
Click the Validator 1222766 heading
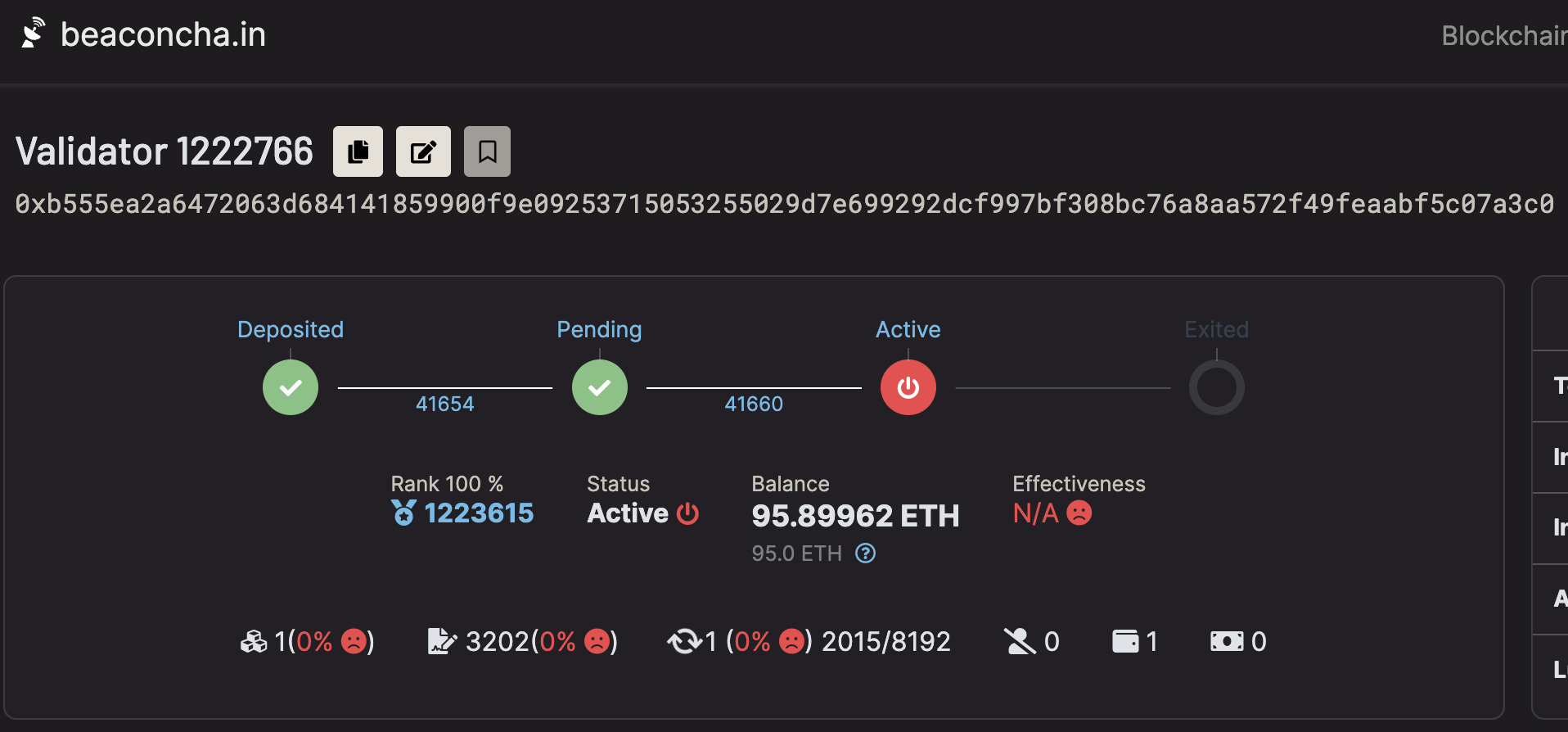(164, 151)
